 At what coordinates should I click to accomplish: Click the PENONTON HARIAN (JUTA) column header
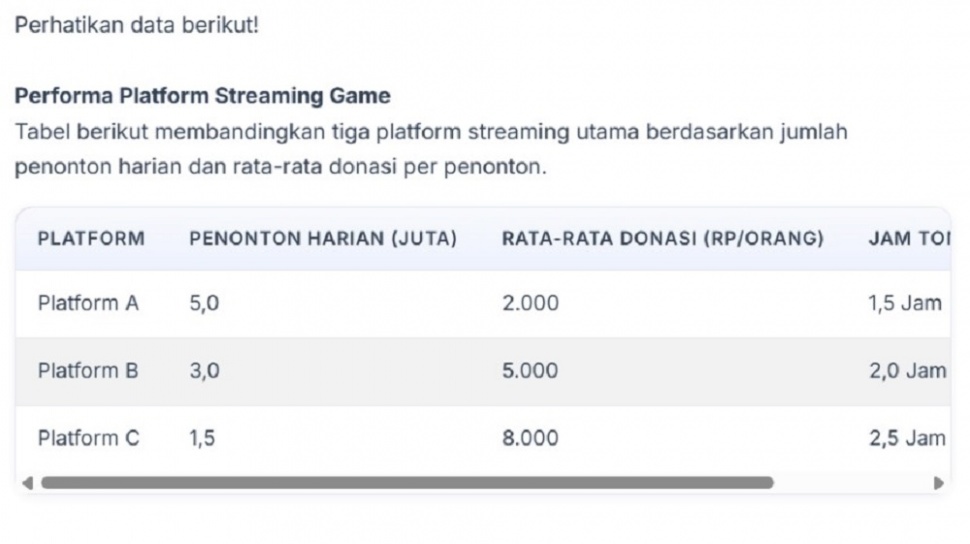tap(322, 239)
